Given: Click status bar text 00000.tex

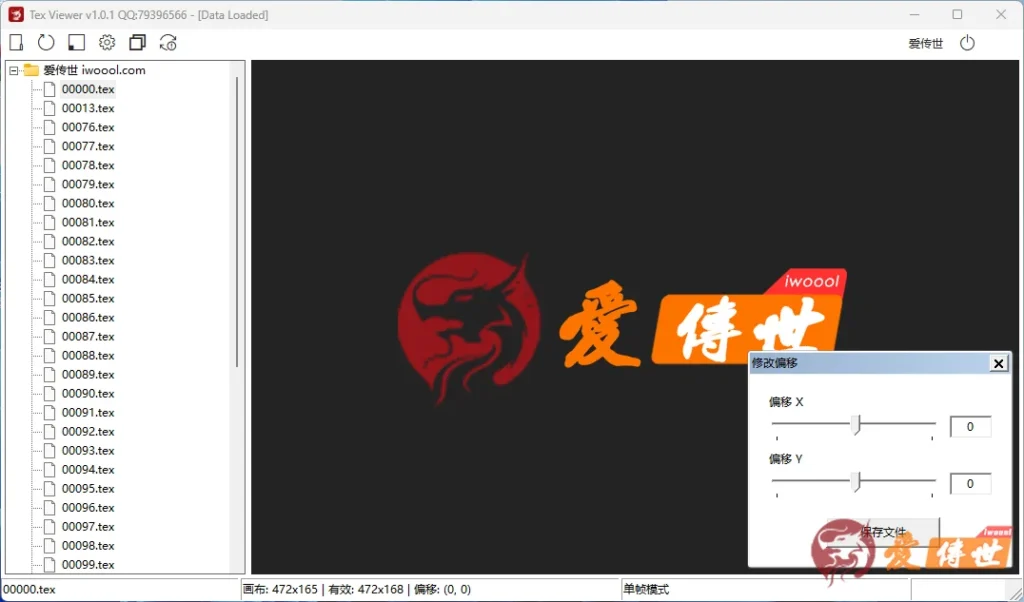Looking at the screenshot, I should pos(29,589).
